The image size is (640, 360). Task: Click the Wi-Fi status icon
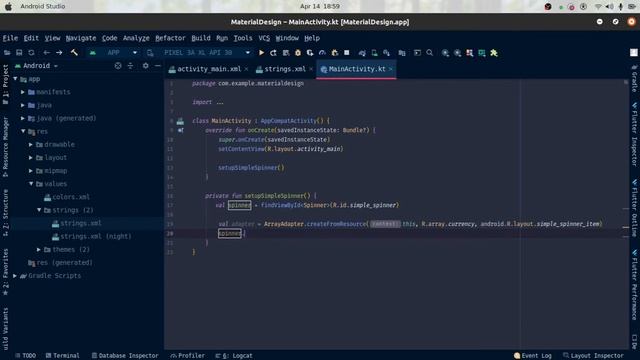[598, 7]
